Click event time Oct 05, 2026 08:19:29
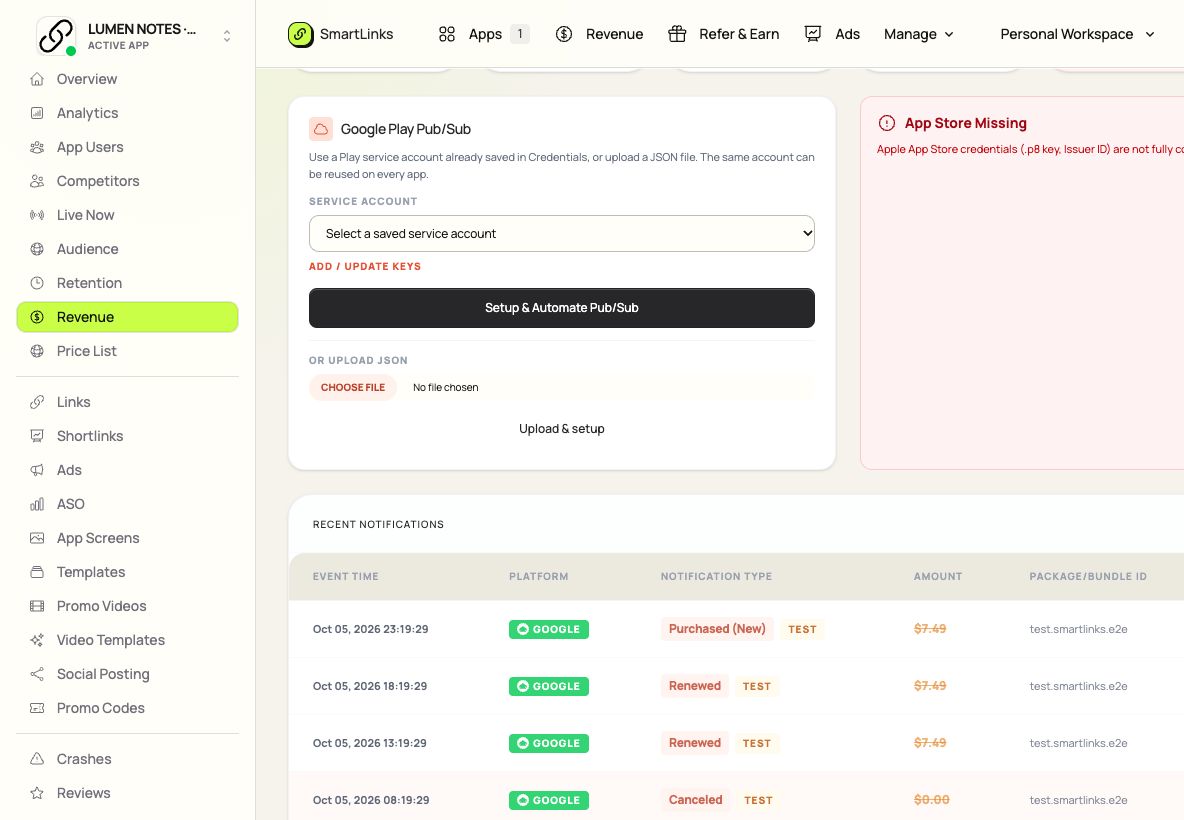Viewport: 1184px width, 820px height. tap(371, 800)
